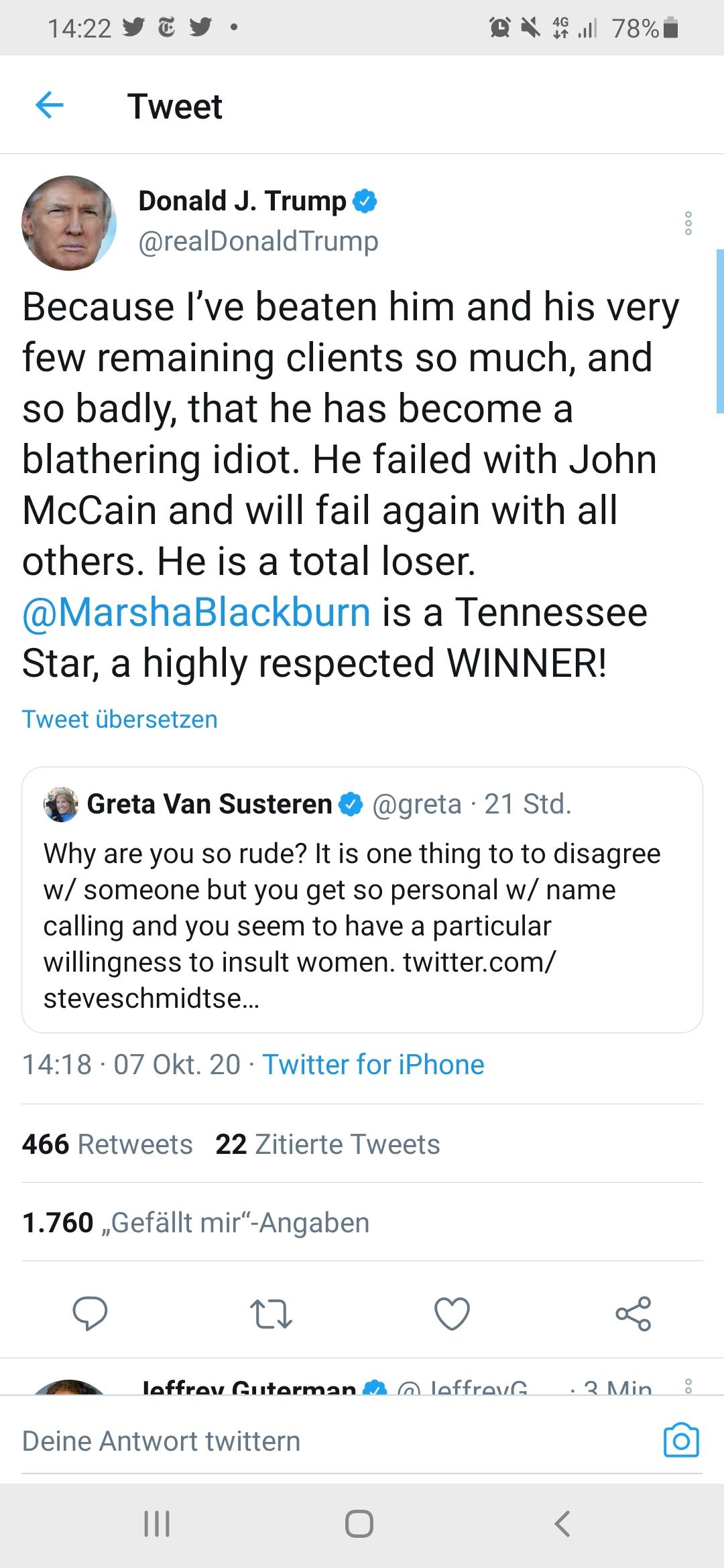
Task: Open three-dot menu on Trump's tweet
Action: pos(688,223)
